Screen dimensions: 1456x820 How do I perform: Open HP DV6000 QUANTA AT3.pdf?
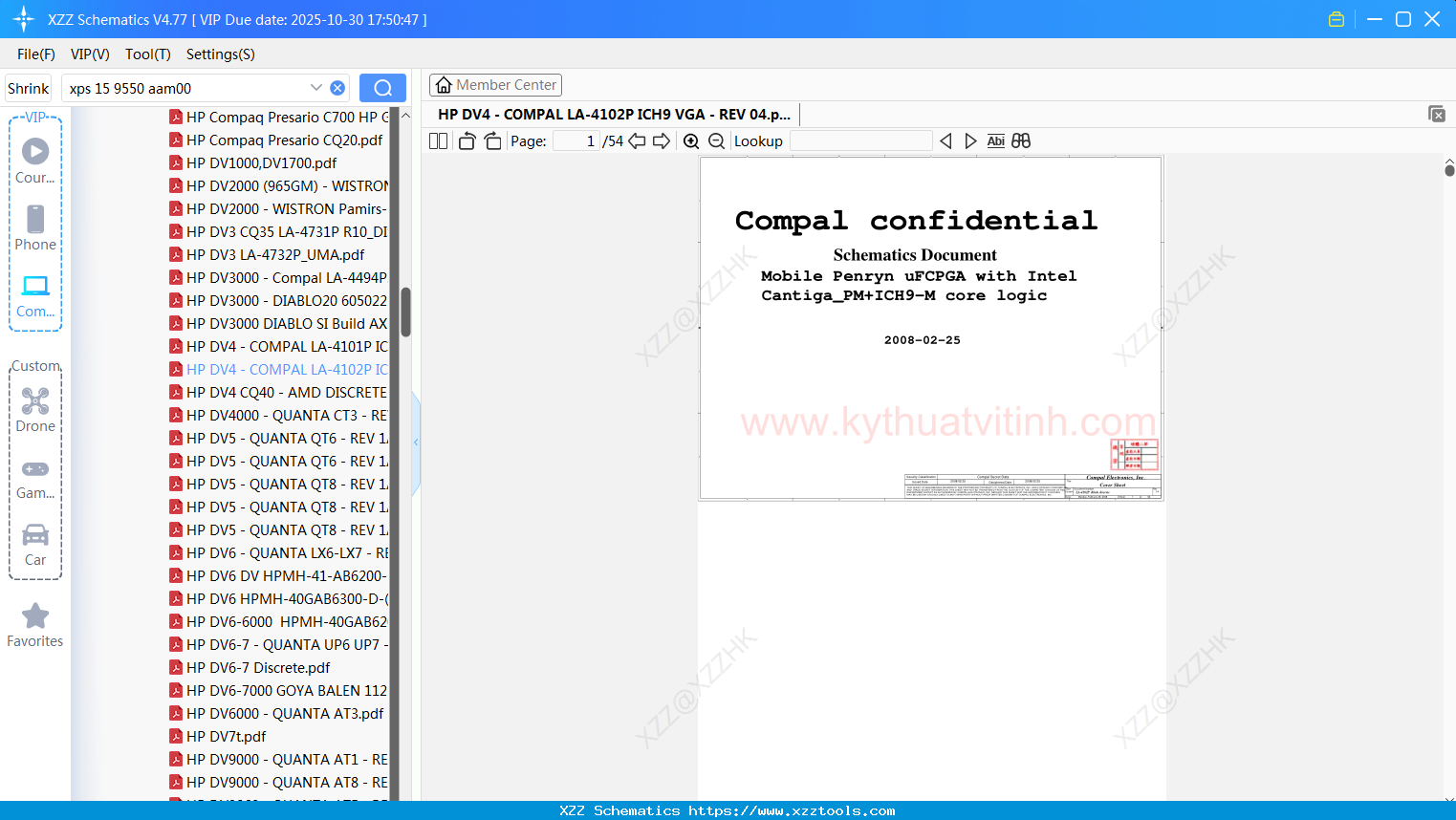276,713
